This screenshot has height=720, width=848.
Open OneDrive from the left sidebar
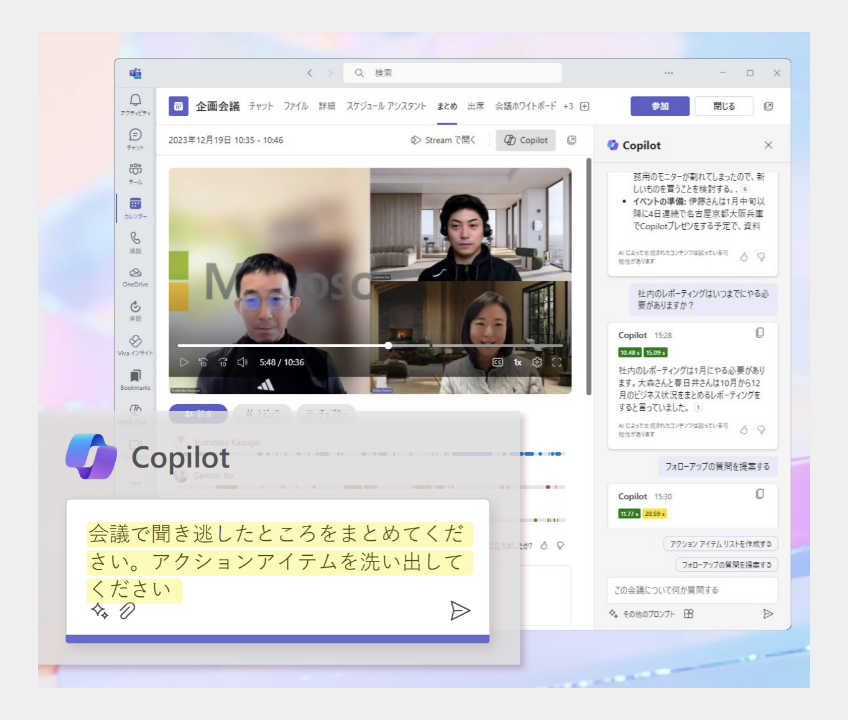(x=135, y=276)
